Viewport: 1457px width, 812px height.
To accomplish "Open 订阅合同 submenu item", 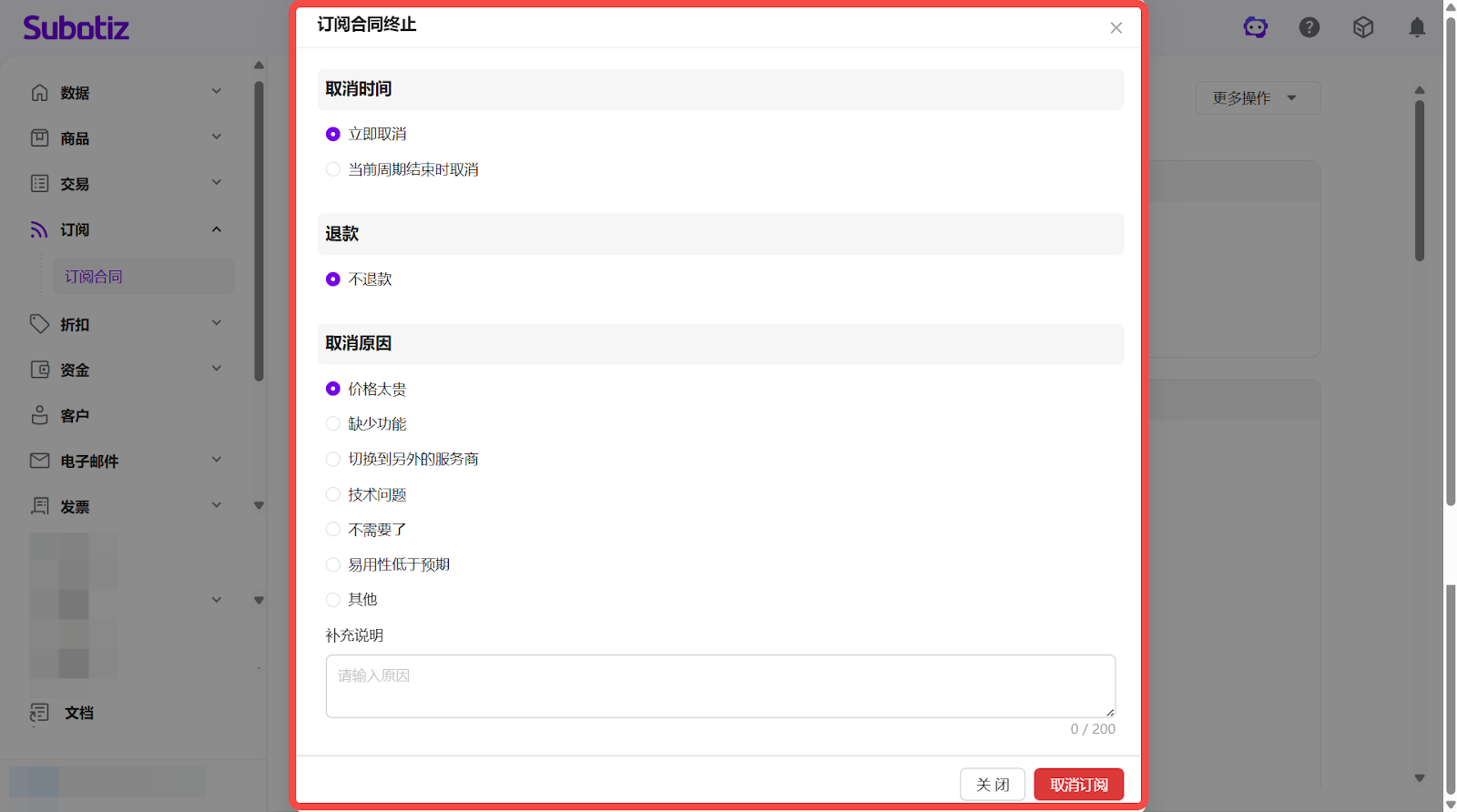I will pos(94,277).
